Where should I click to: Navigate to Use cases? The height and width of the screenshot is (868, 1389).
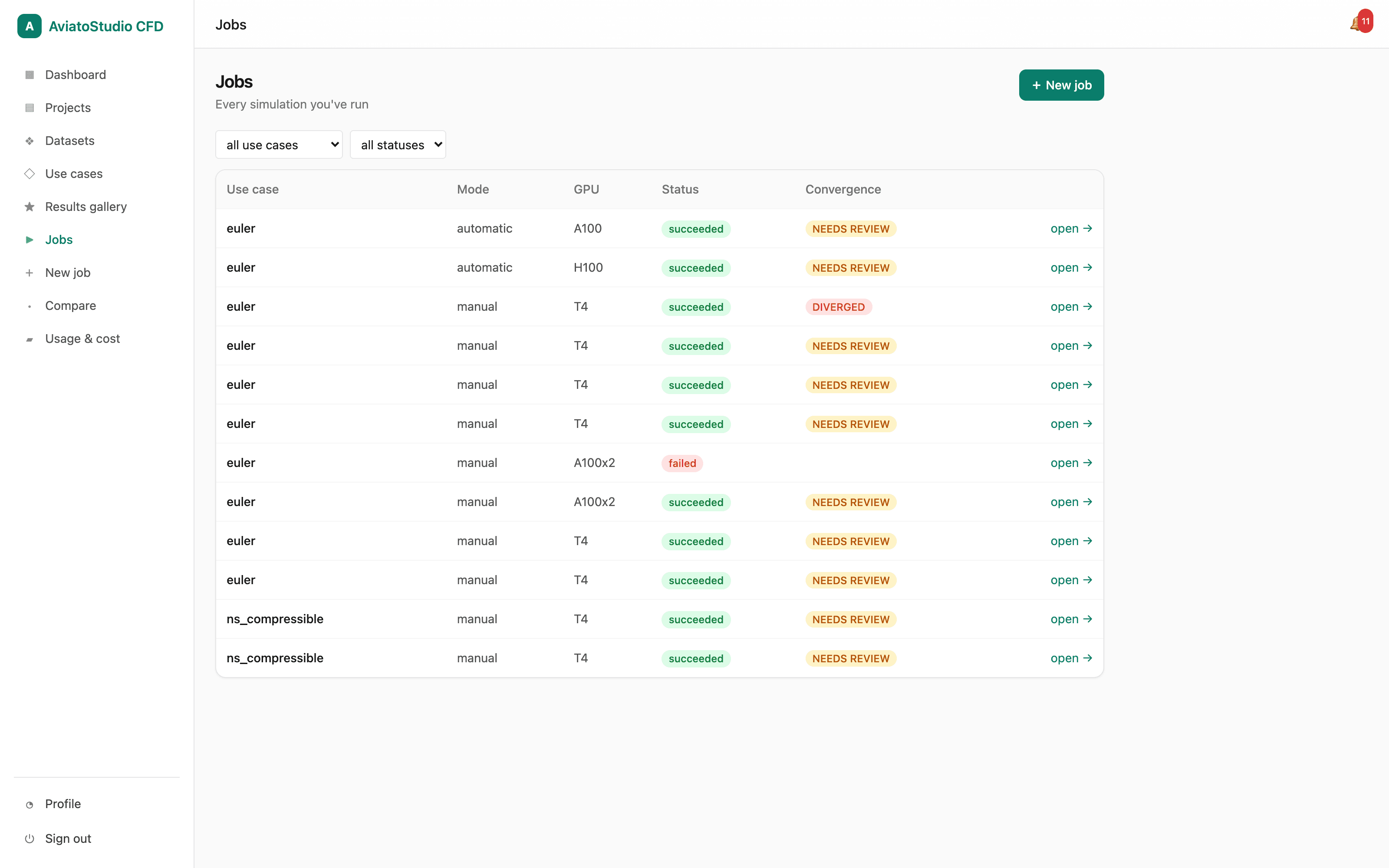(73, 174)
